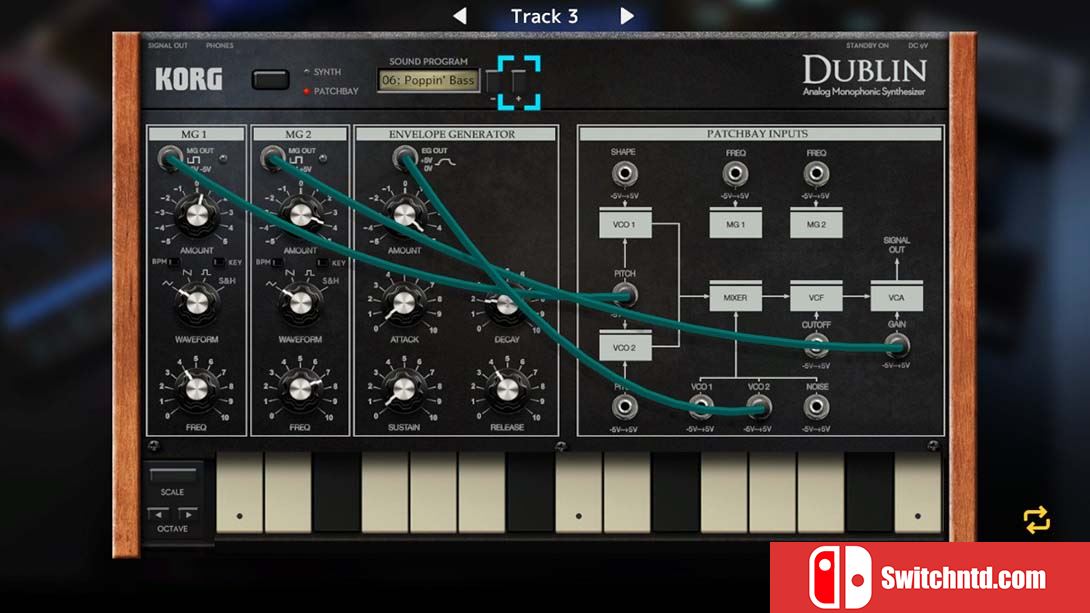The height and width of the screenshot is (613, 1090).
Task: Click the GAIN input jack
Action: 897,344
